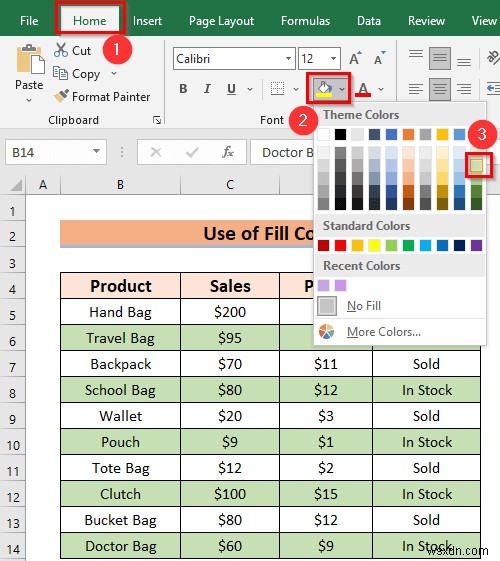Expand the Copy dropdown arrow
The height and width of the screenshot is (561, 500).
(114, 74)
